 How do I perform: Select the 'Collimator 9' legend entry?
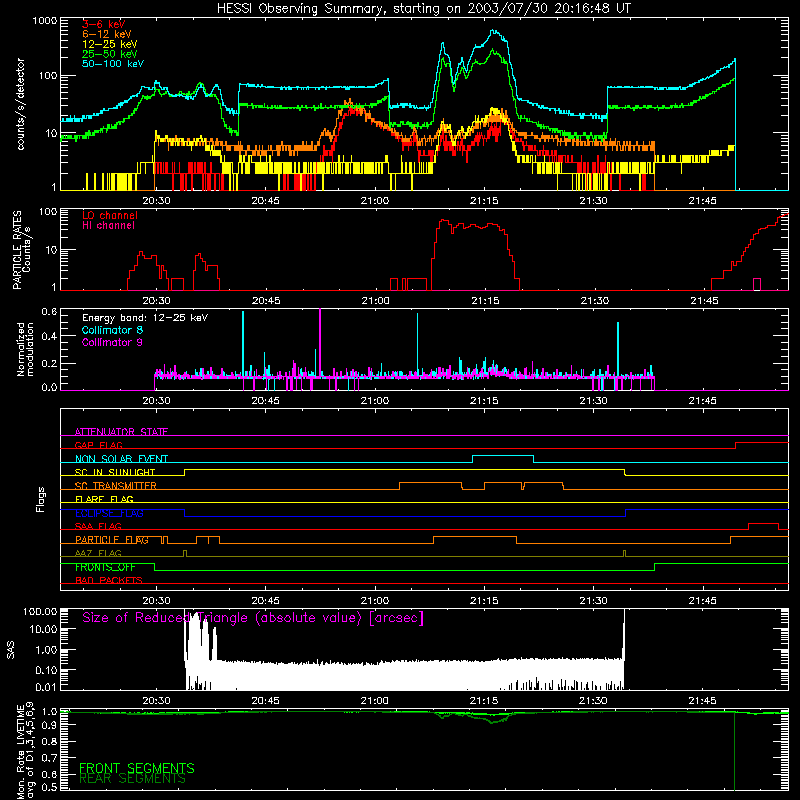click(112, 342)
